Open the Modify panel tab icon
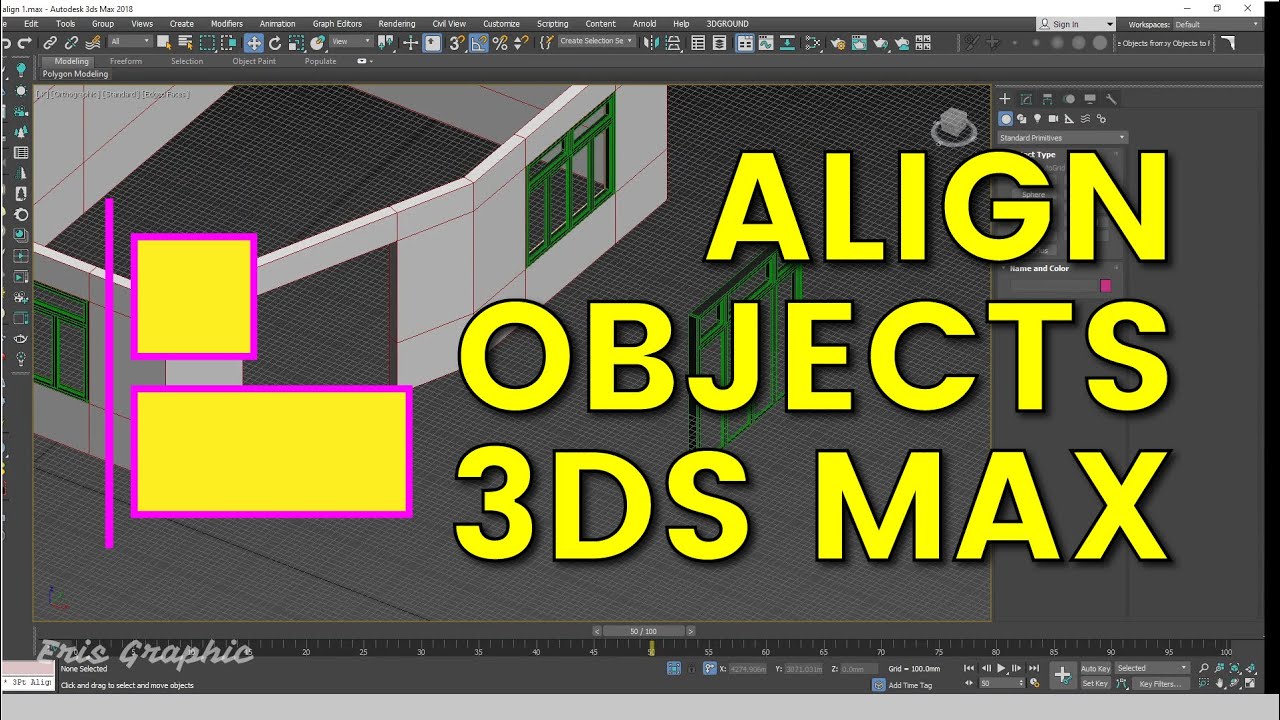This screenshot has width=1280, height=720. 1026,99
